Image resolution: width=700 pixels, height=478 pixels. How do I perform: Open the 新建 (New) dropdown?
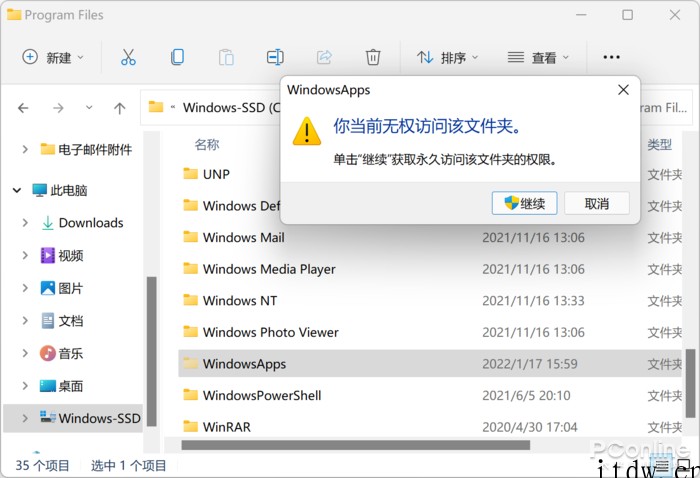[x=53, y=57]
